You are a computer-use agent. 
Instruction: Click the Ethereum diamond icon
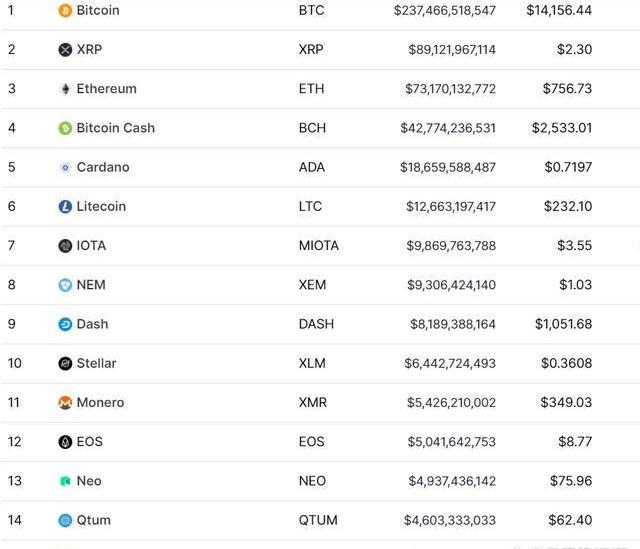pos(65,89)
